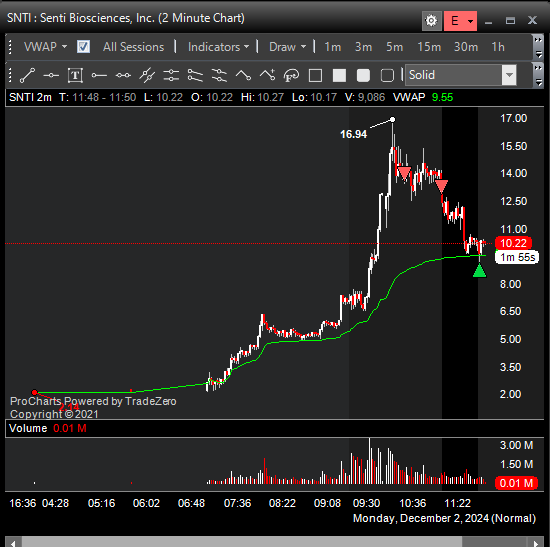Screen dimensions: 550x547
Task: Click the 09:30 time axis label
Action: [366, 503]
